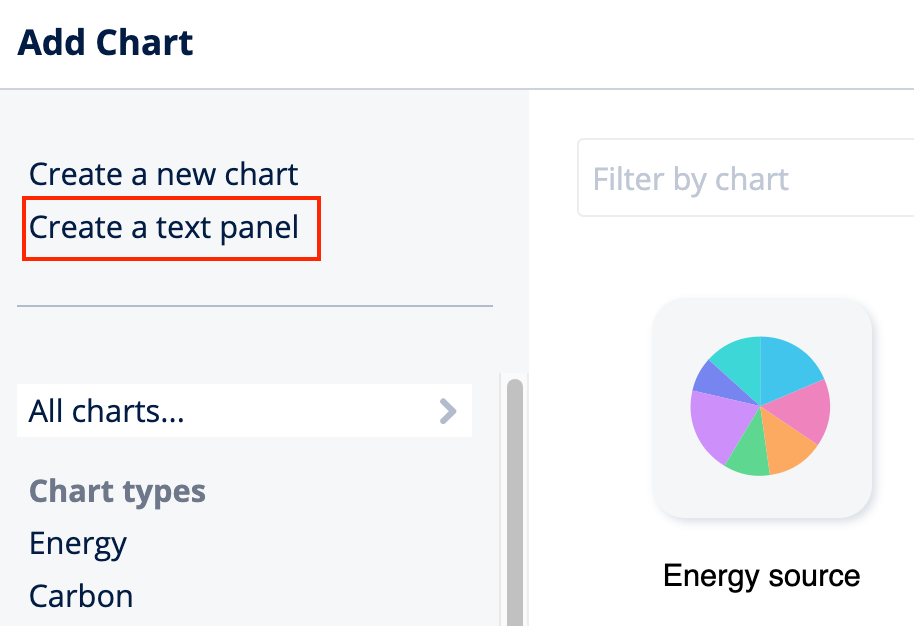Click the Add Chart dialog title
This screenshot has height=626, width=914.
105,43
